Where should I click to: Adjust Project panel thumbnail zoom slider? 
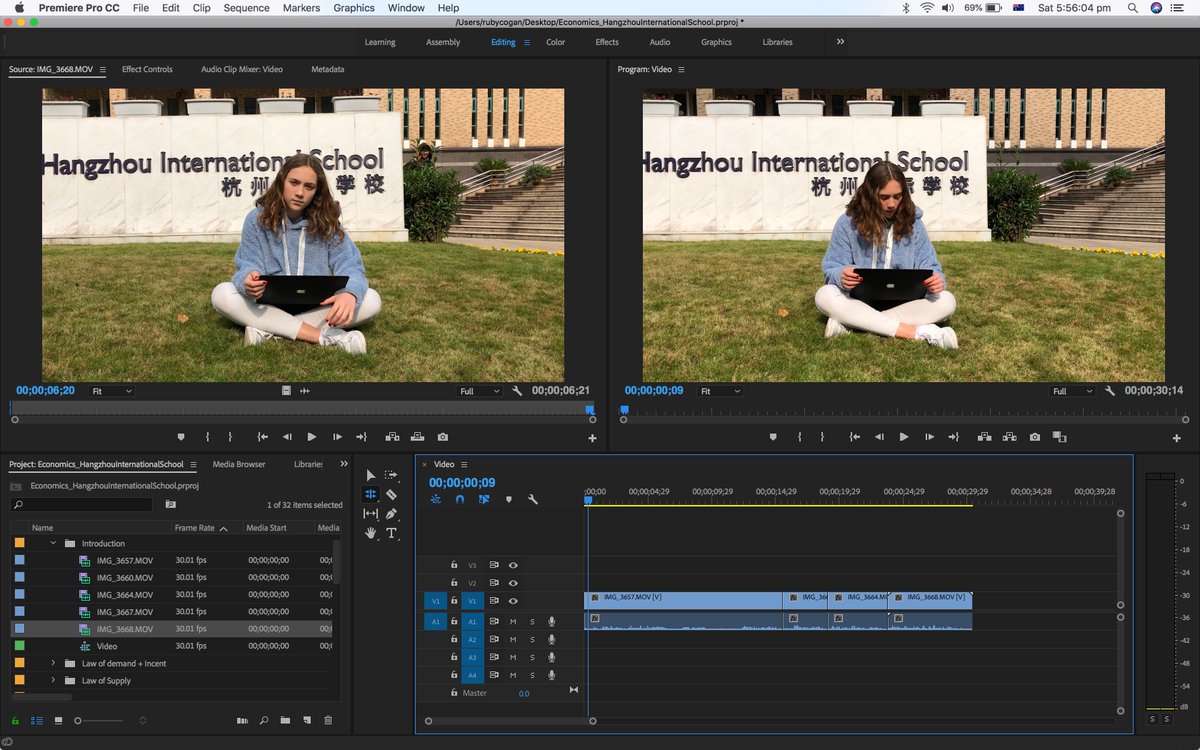(100, 720)
